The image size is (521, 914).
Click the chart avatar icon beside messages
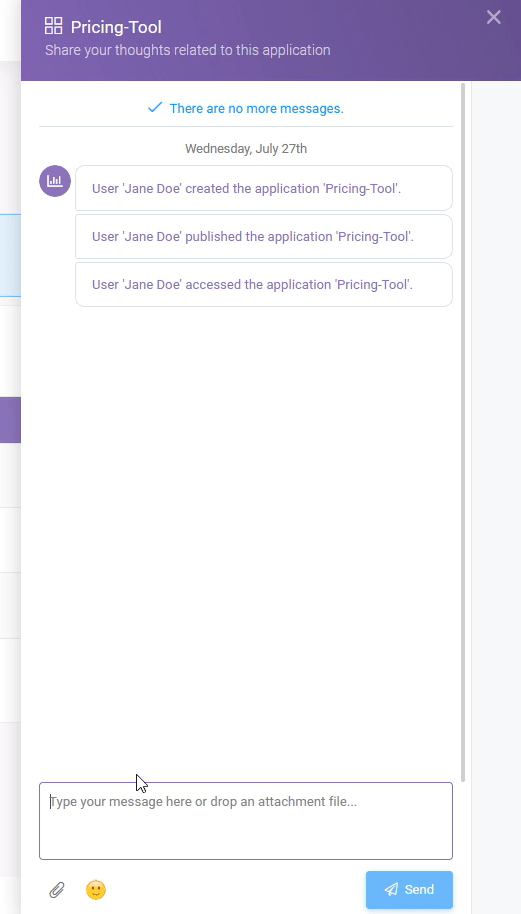pos(55,181)
